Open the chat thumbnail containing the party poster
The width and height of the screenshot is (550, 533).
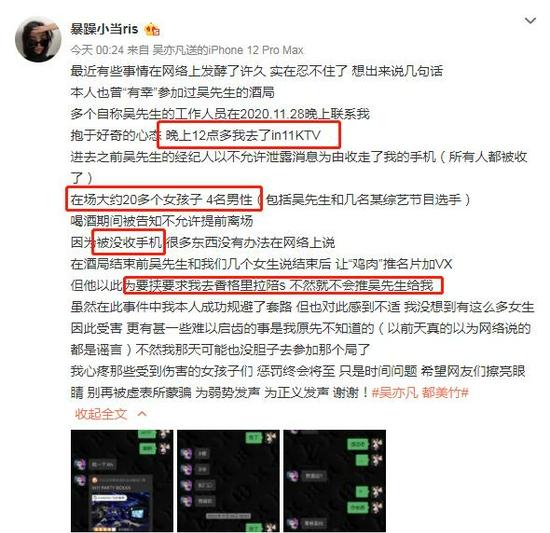pos(122,481)
